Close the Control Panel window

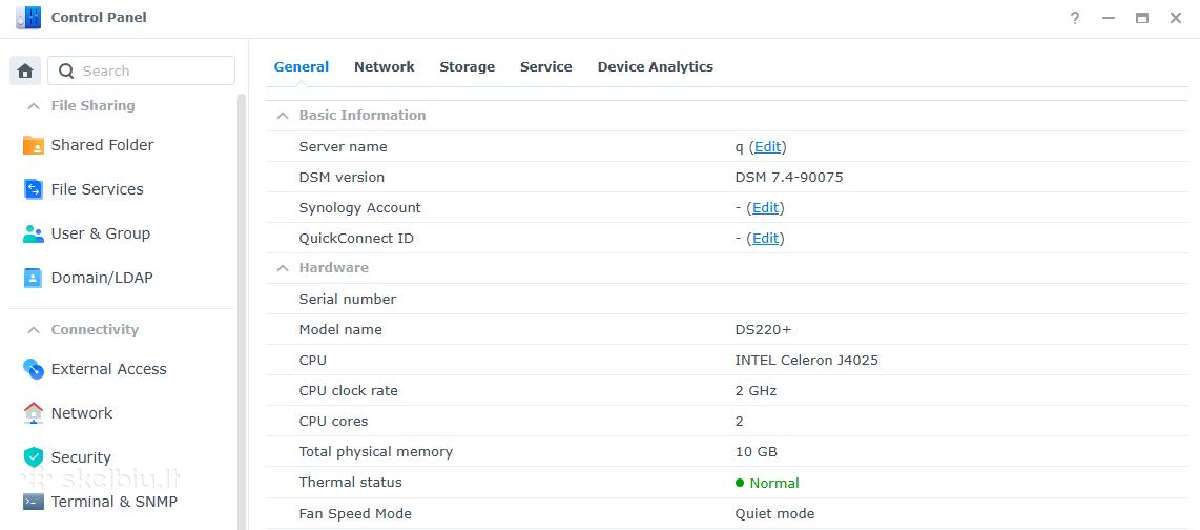pyautogui.click(x=1176, y=18)
